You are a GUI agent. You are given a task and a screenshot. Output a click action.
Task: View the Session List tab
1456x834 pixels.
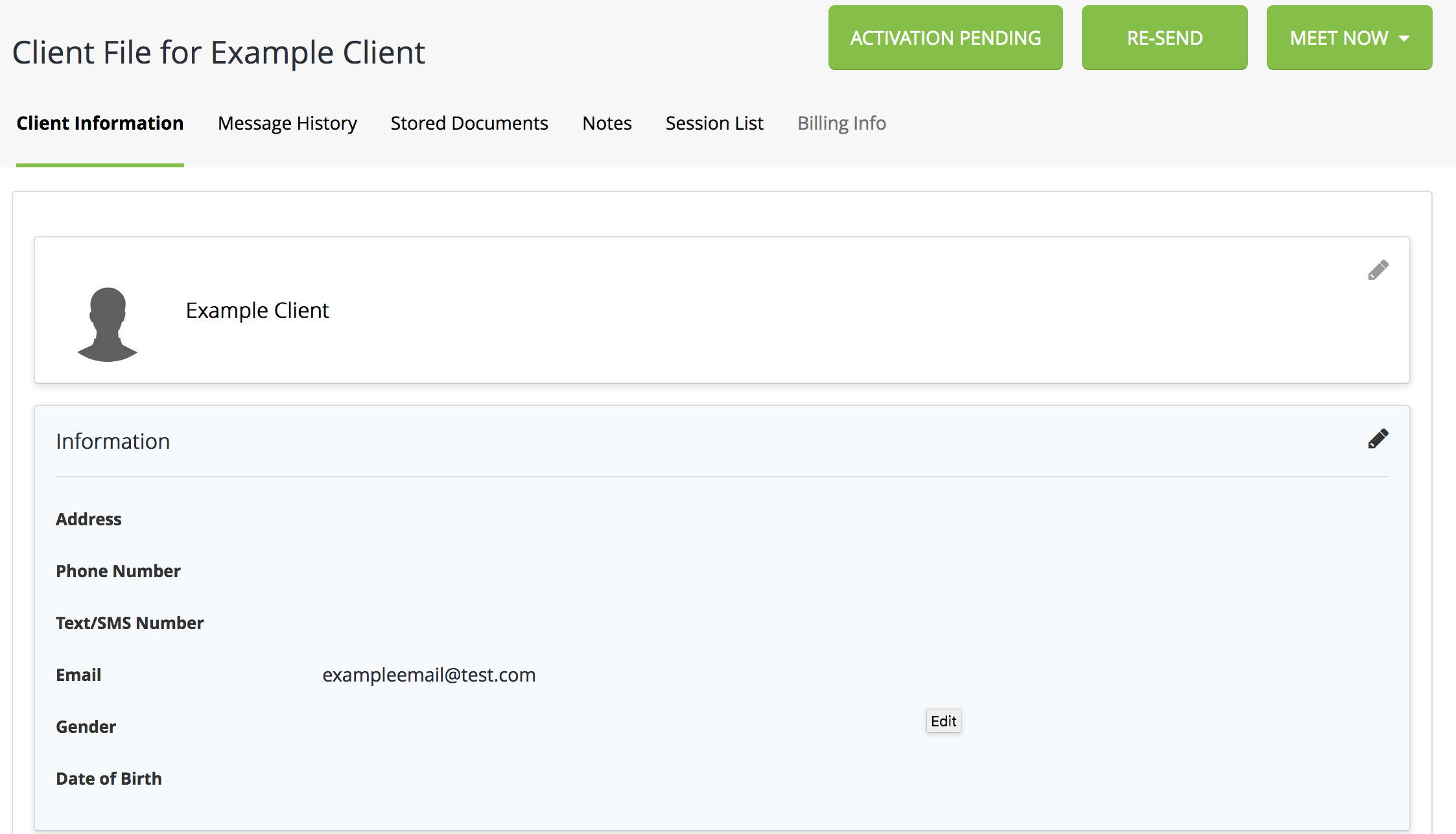(714, 123)
